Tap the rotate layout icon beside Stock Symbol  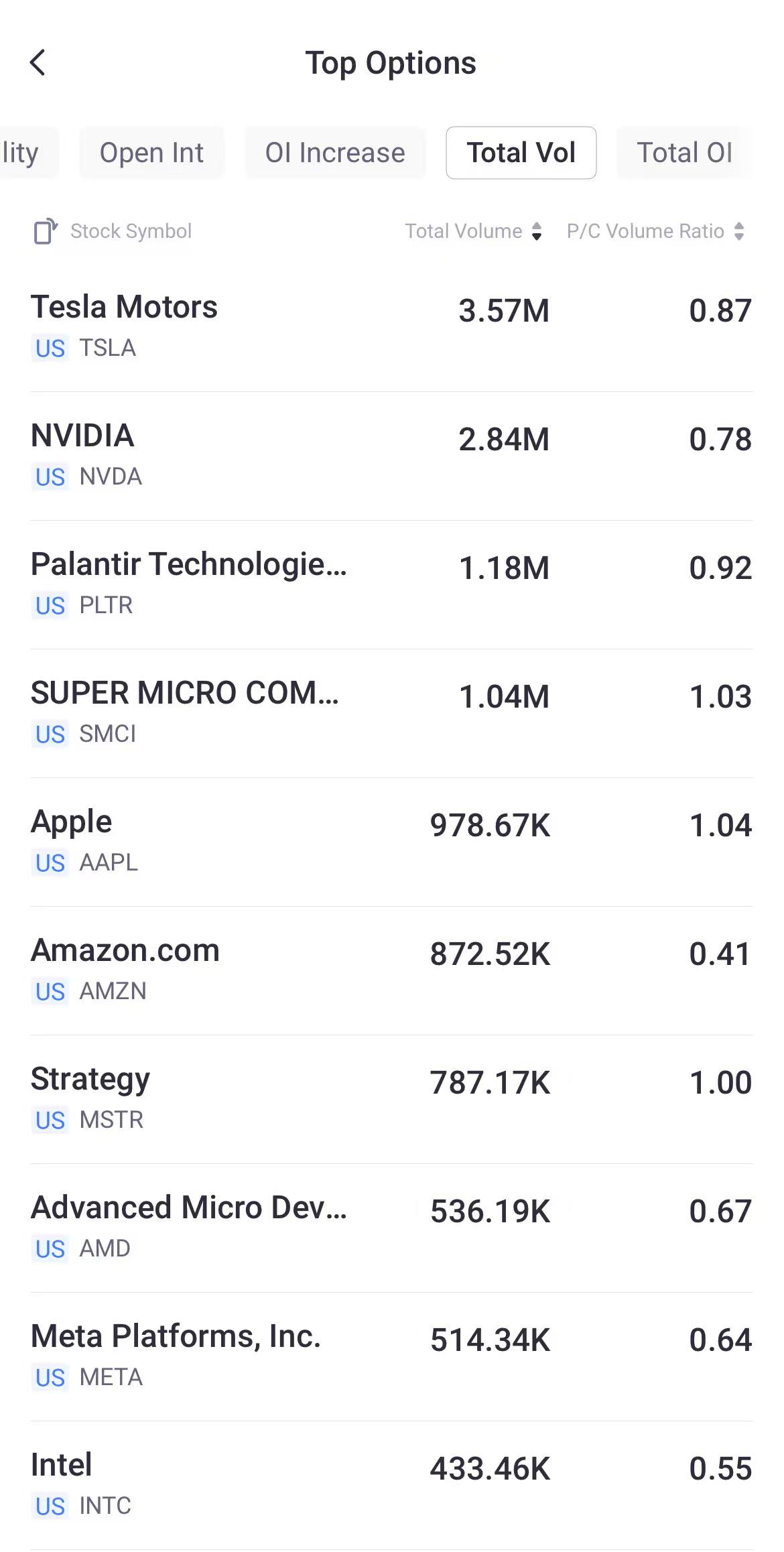(46, 232)
